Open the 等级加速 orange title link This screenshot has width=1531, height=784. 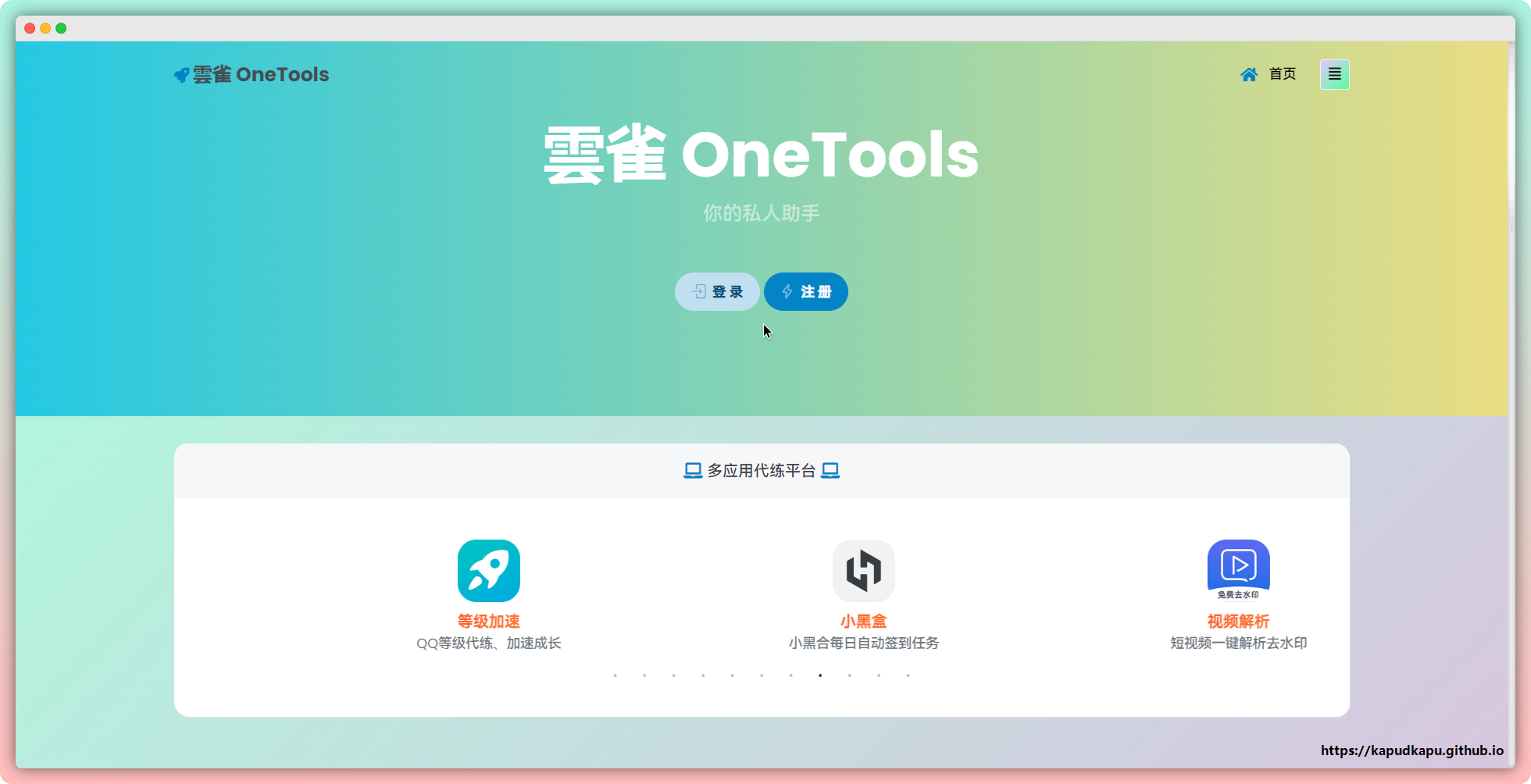tap(488, 622)
